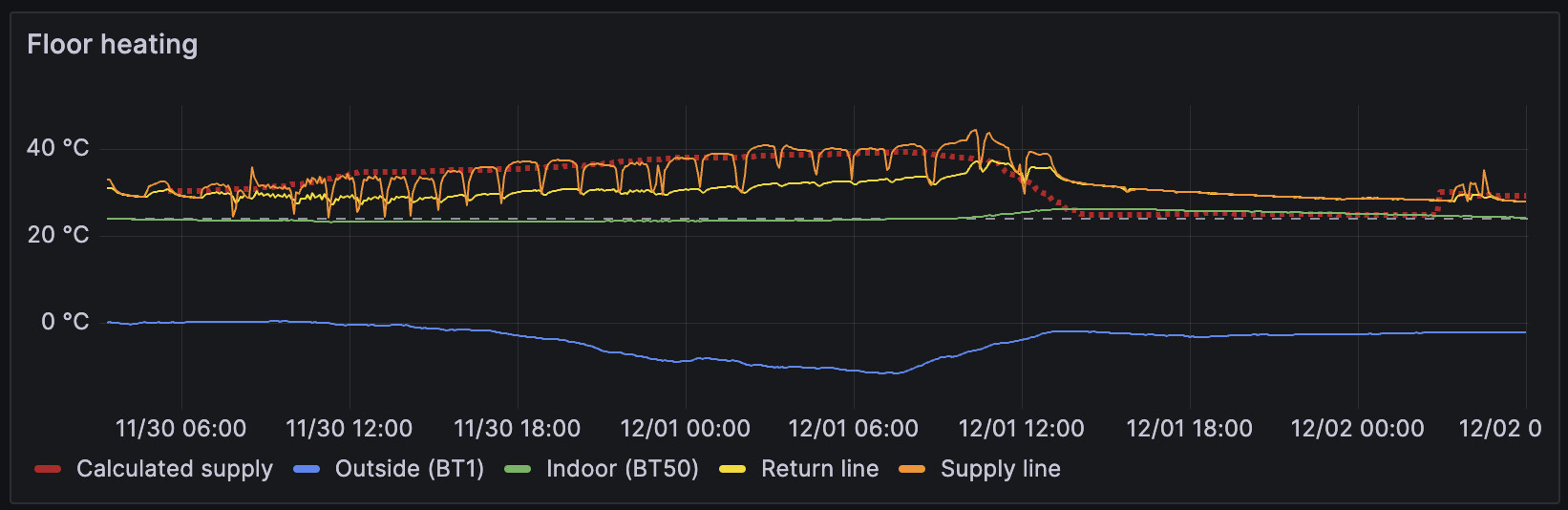Click the blue Outside (BT1) color marker
The width and height of the screenshot is (1568, 510).
click(x=307, y=469)
